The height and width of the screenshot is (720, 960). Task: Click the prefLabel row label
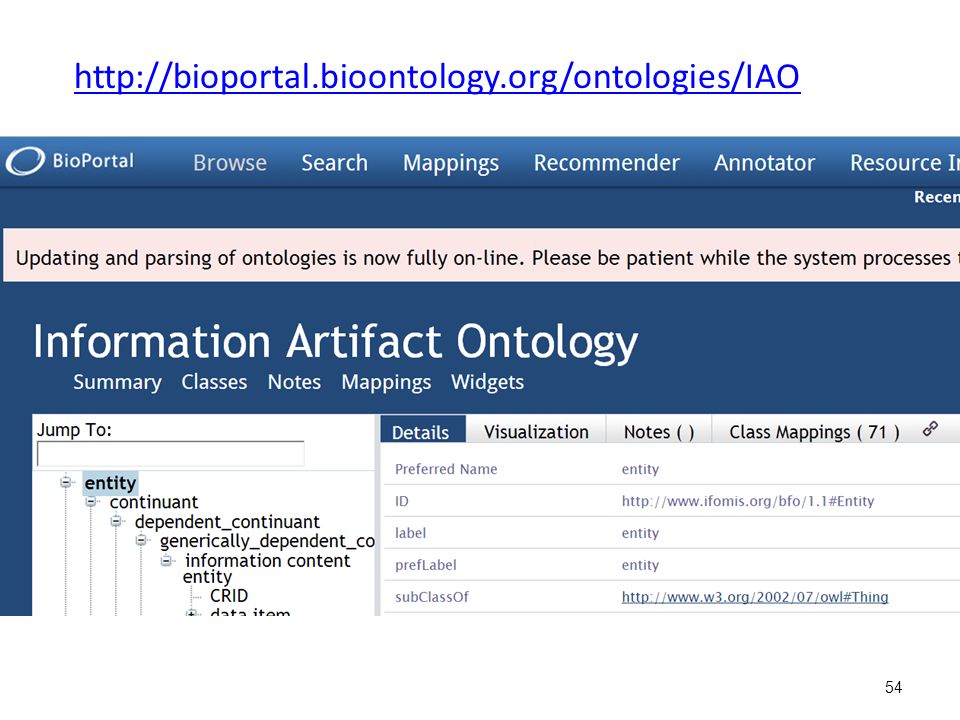[426, 565]
